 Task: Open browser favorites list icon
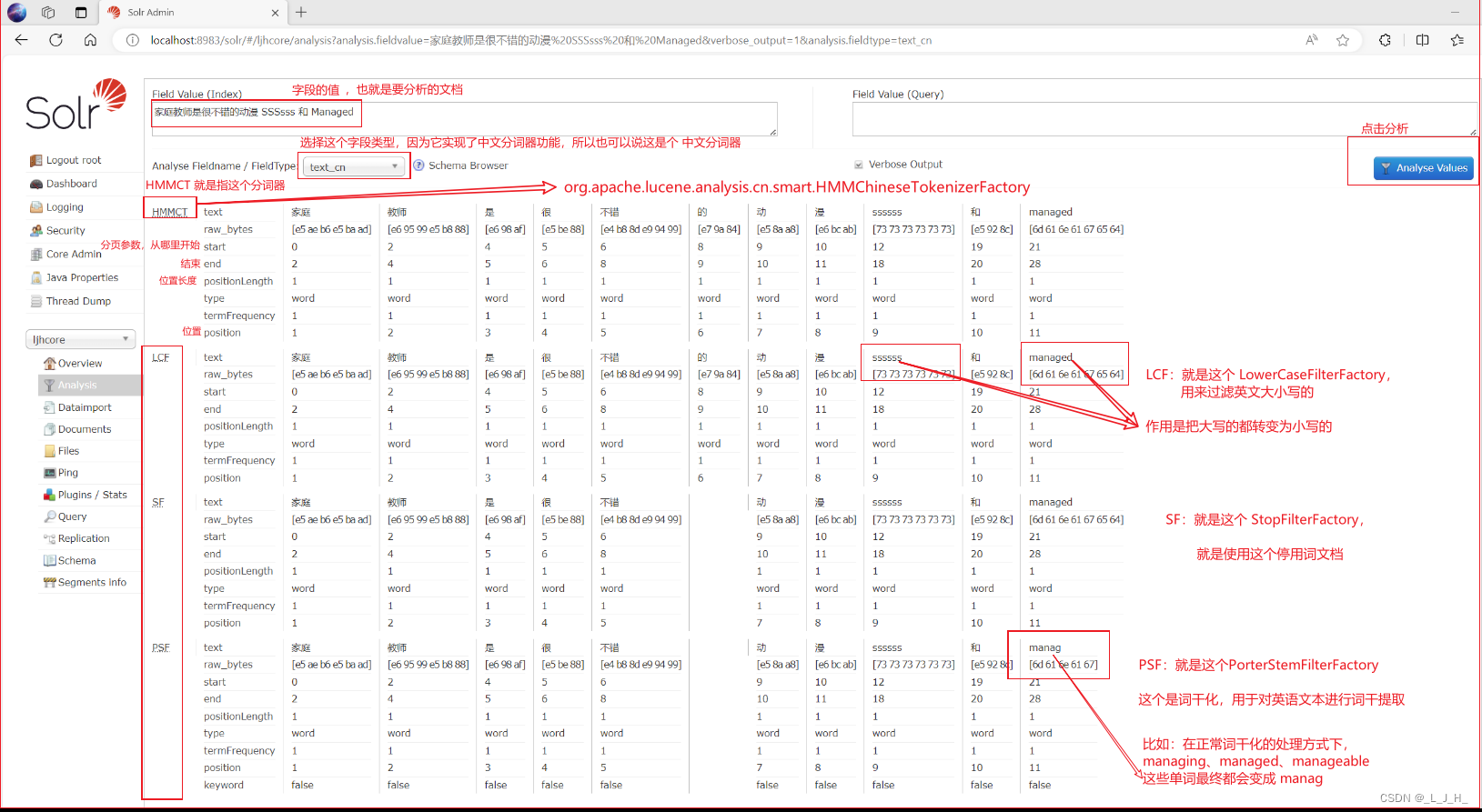1457,40
